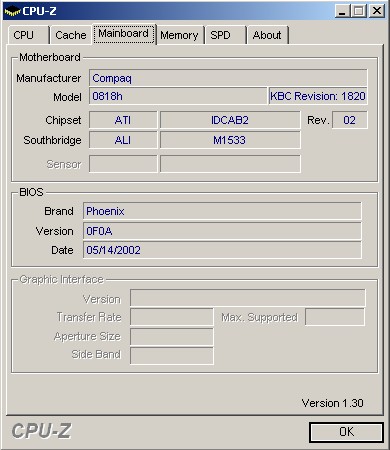Select the Model field showing 0818h
This screenshot has height=450, width=390.
pos(178,96)
